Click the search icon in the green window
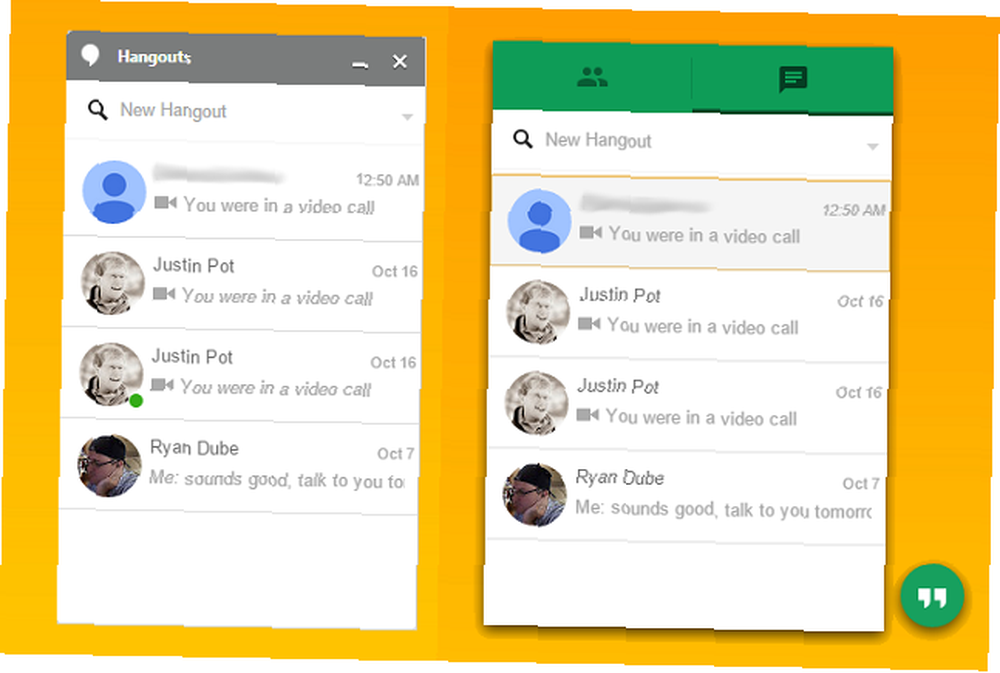This screenshot has width=1000, height=673. coord(522,138)
